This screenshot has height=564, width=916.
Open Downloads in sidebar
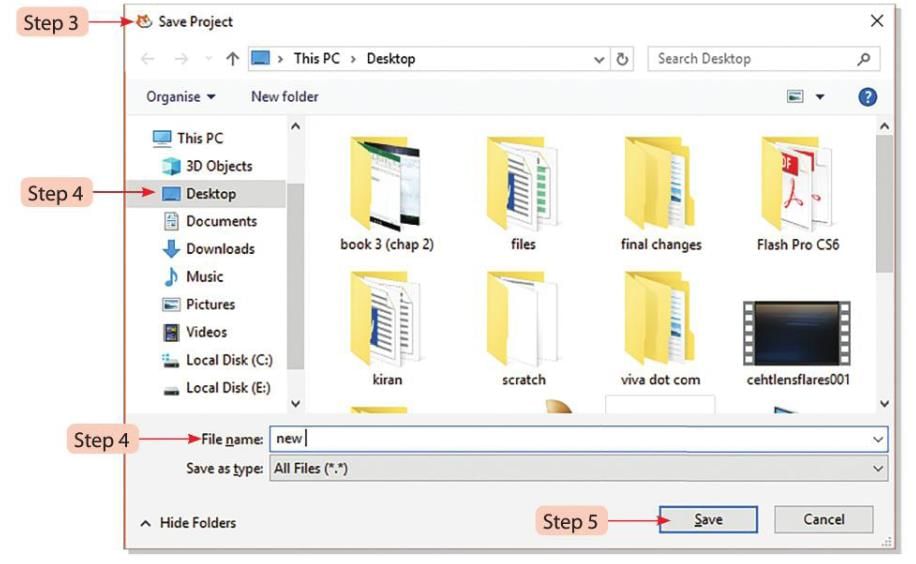pyautogui.click(x=209, y=249)
